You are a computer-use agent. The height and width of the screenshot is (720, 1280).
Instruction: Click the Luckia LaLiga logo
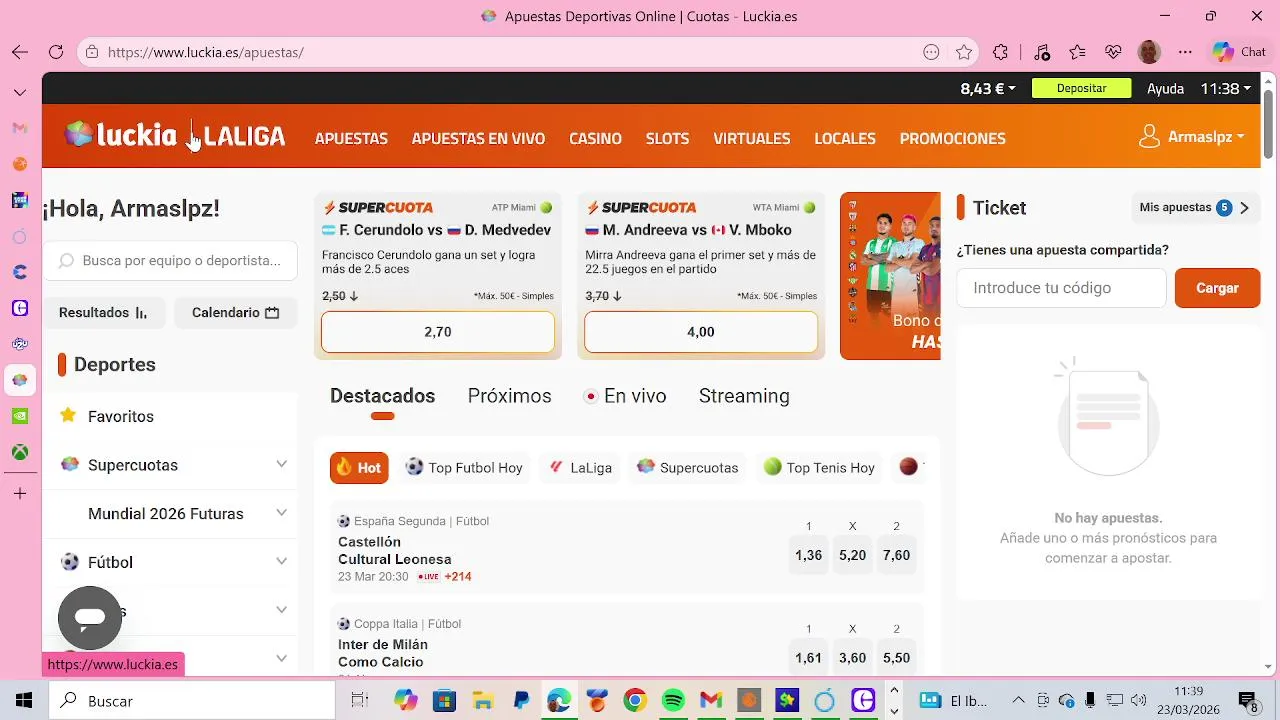pyautogui.click(x=175, y=136)
